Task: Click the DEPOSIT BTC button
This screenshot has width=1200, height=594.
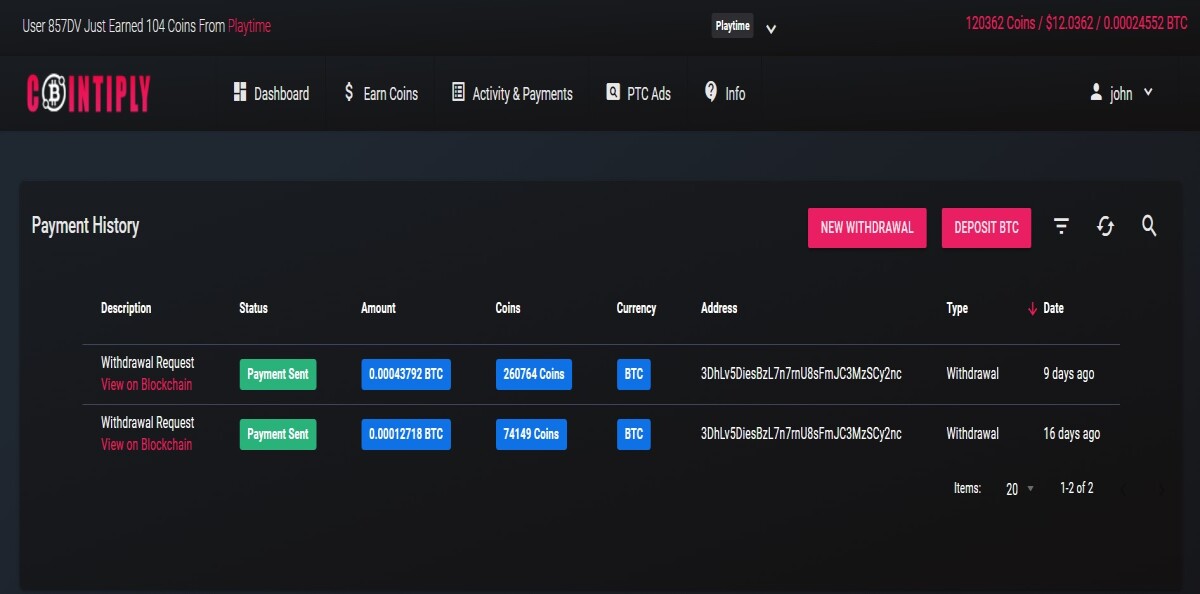Action: [986, 228]
